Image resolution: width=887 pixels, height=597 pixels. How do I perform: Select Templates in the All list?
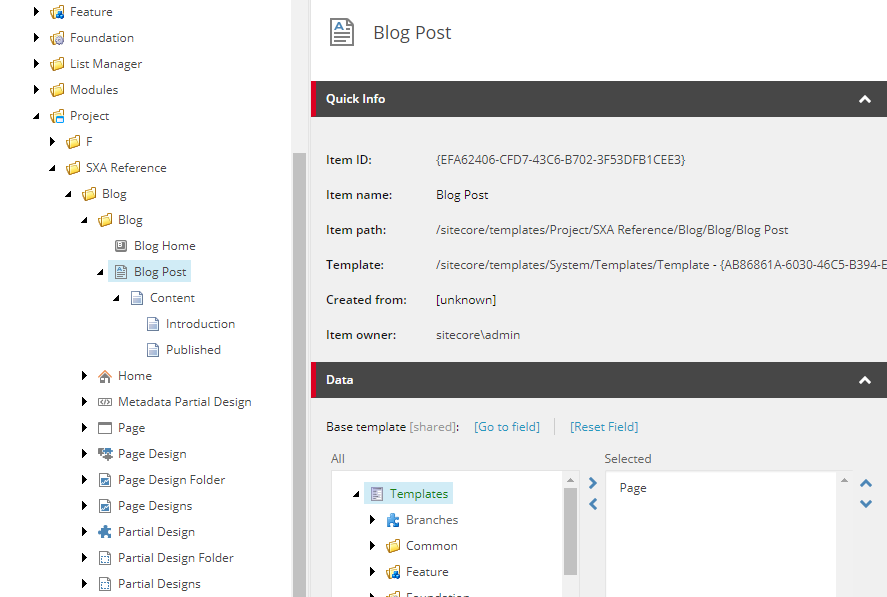click(x=419, y=494)
